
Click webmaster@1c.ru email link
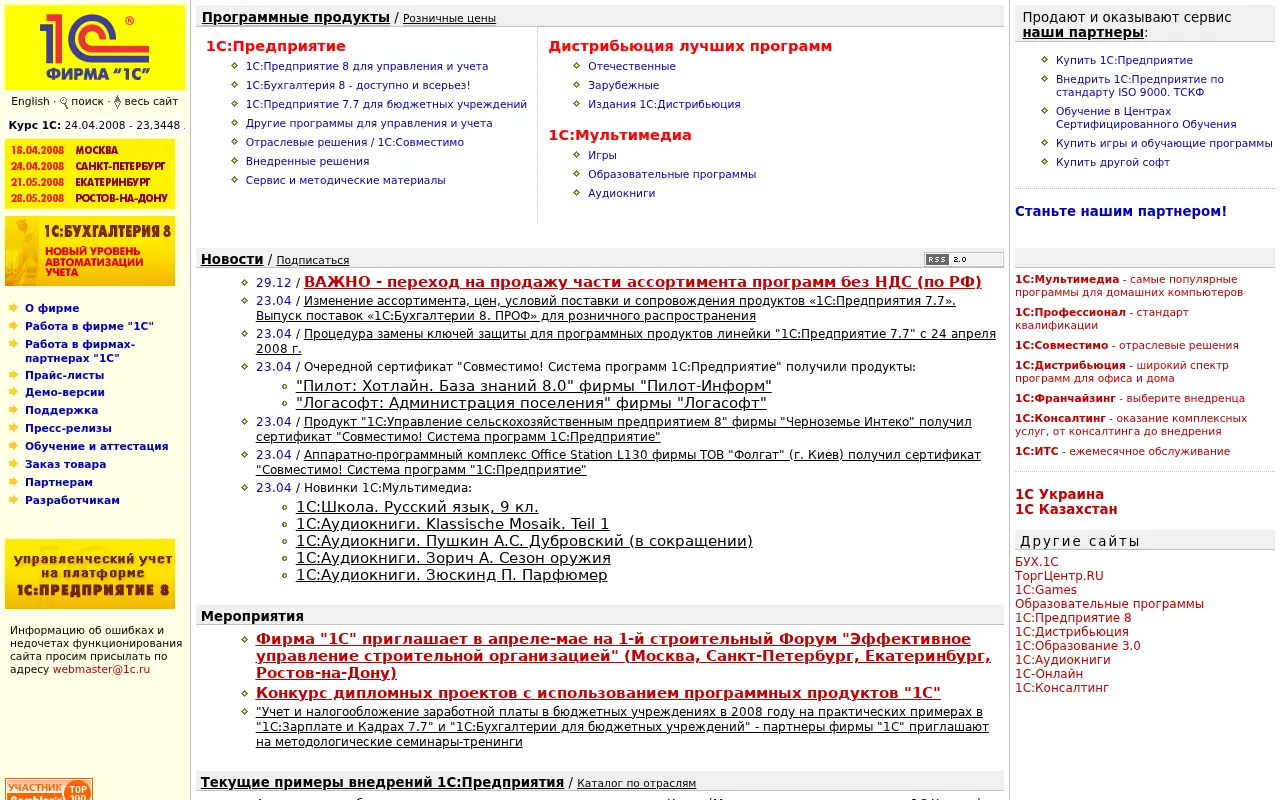102,669
